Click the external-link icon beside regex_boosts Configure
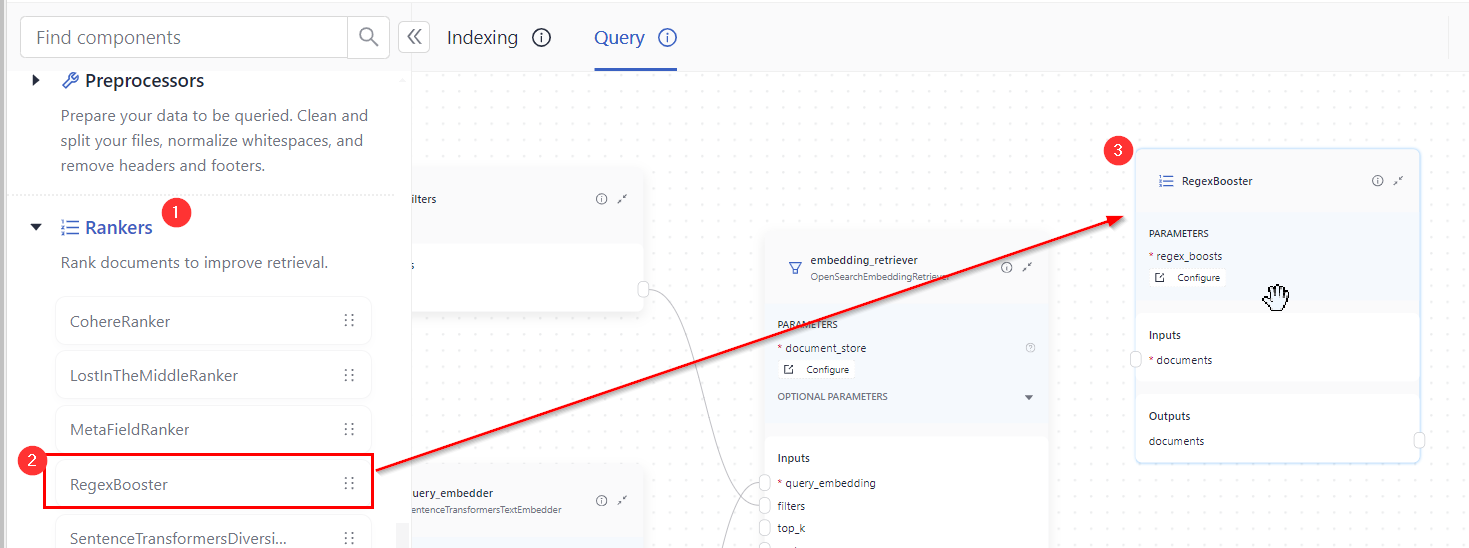 (x=1160, y=277)
